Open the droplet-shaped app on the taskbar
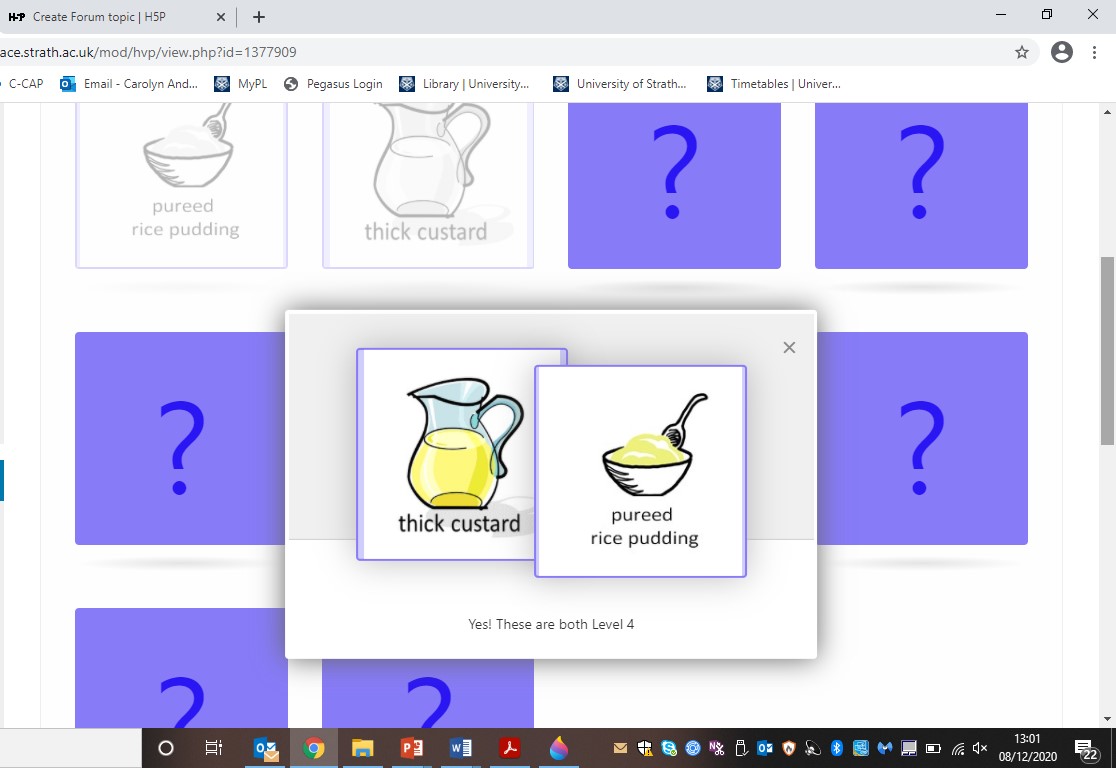Screen dimensions: 1116x768 (559, 748)
